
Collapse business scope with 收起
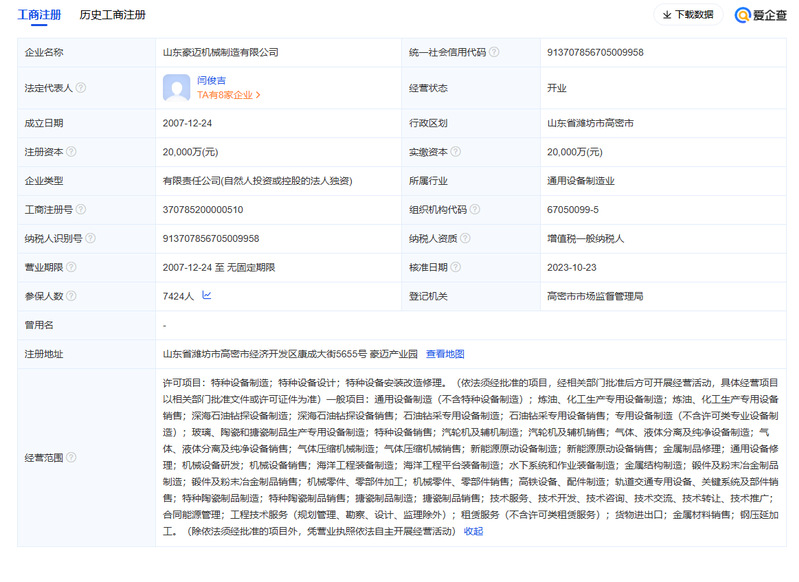point(473,532)
